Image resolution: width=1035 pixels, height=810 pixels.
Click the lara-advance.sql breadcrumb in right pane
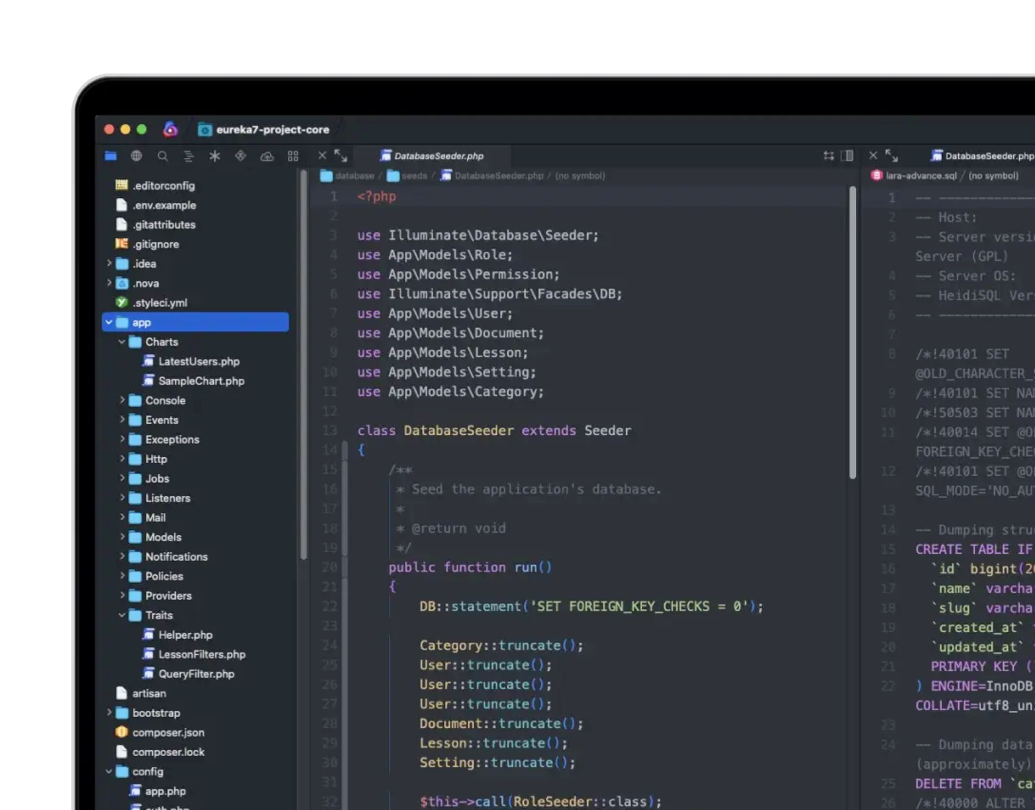click(x=920, y=176)
